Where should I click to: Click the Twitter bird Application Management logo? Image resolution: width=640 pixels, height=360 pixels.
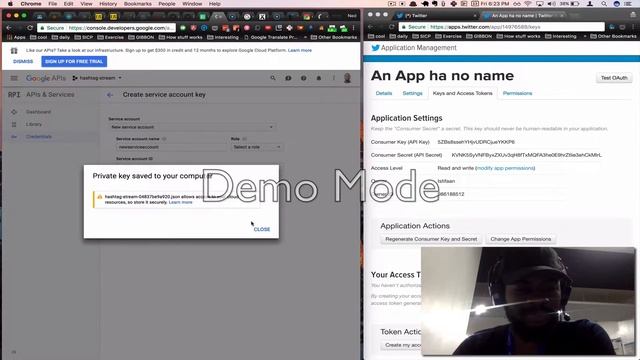tap(414, 48)
